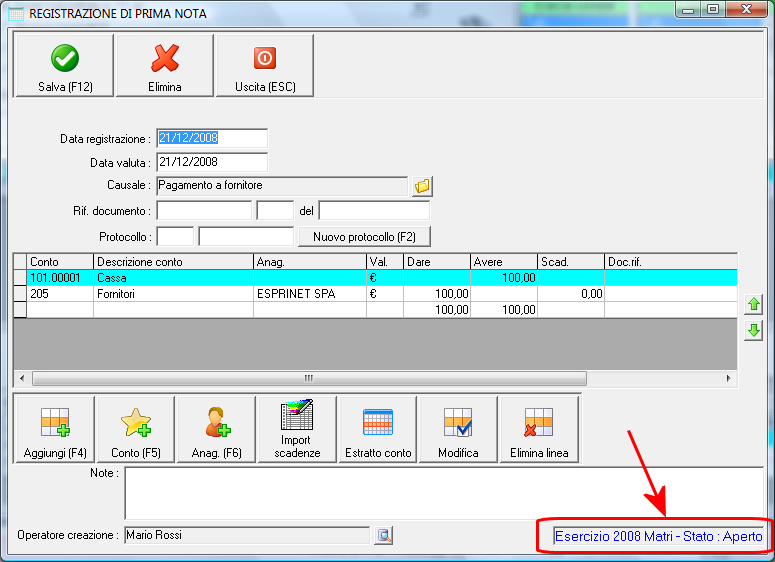Image resolution: width=775 pixels, height=562 pixels.
Task: Click the Modifica edit row button
Action: point(458,430)
